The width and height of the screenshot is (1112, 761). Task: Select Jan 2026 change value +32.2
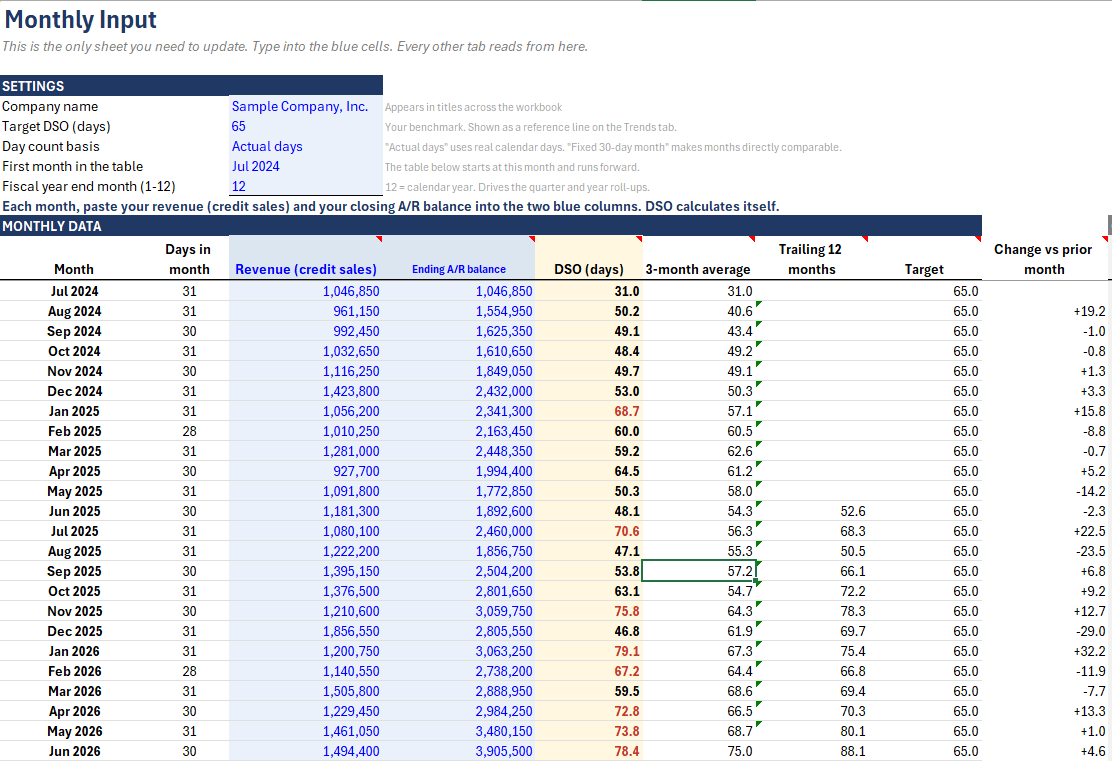pos(1046,651)
